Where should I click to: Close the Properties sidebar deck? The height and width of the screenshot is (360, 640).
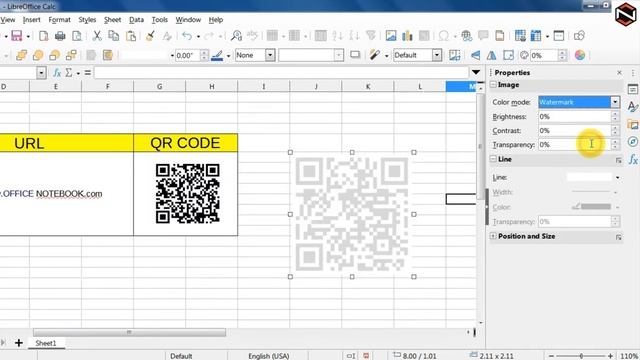point(619,73)
